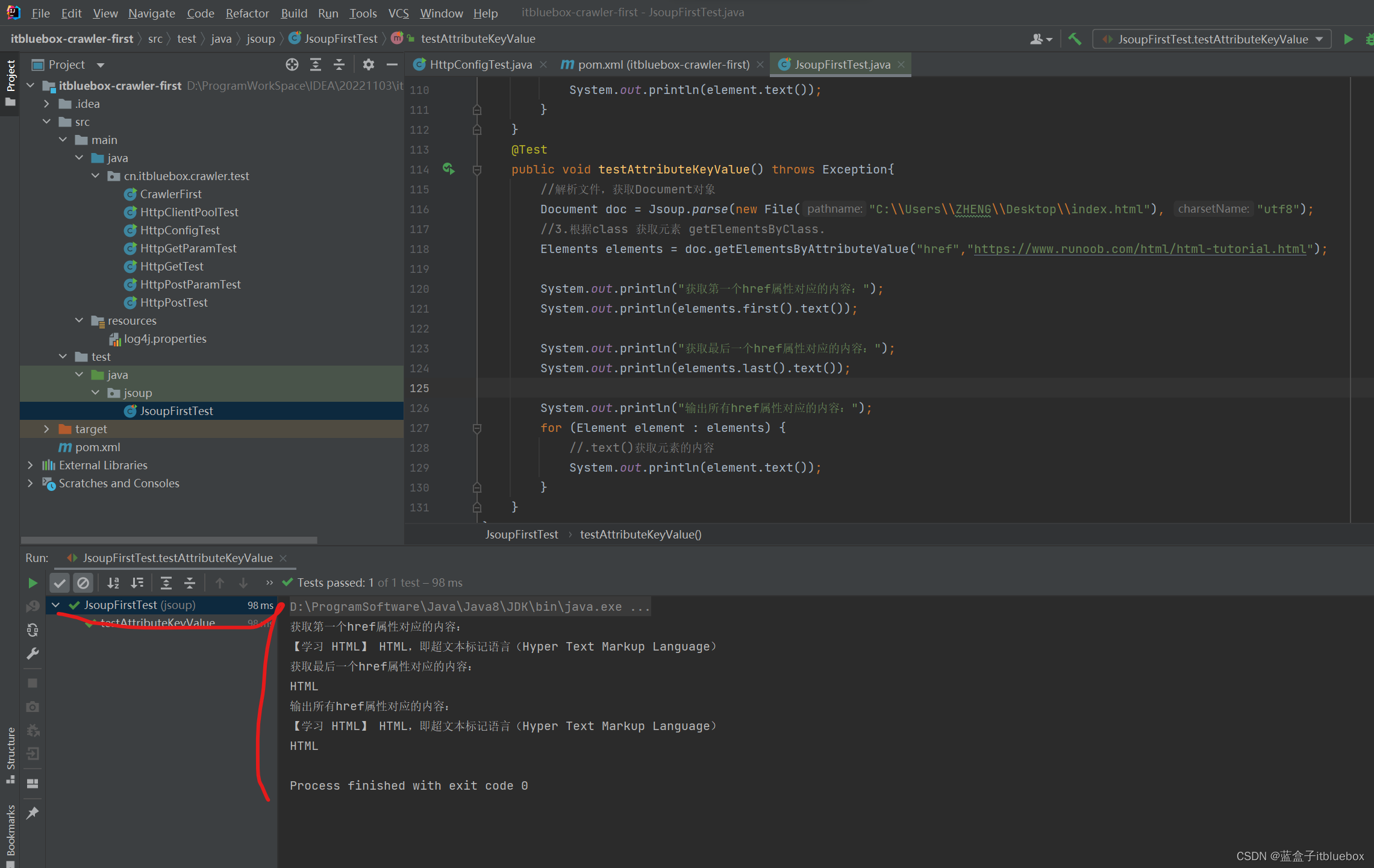Open the Refactor menu
The image size is (1374, 868).
point(247,13)
